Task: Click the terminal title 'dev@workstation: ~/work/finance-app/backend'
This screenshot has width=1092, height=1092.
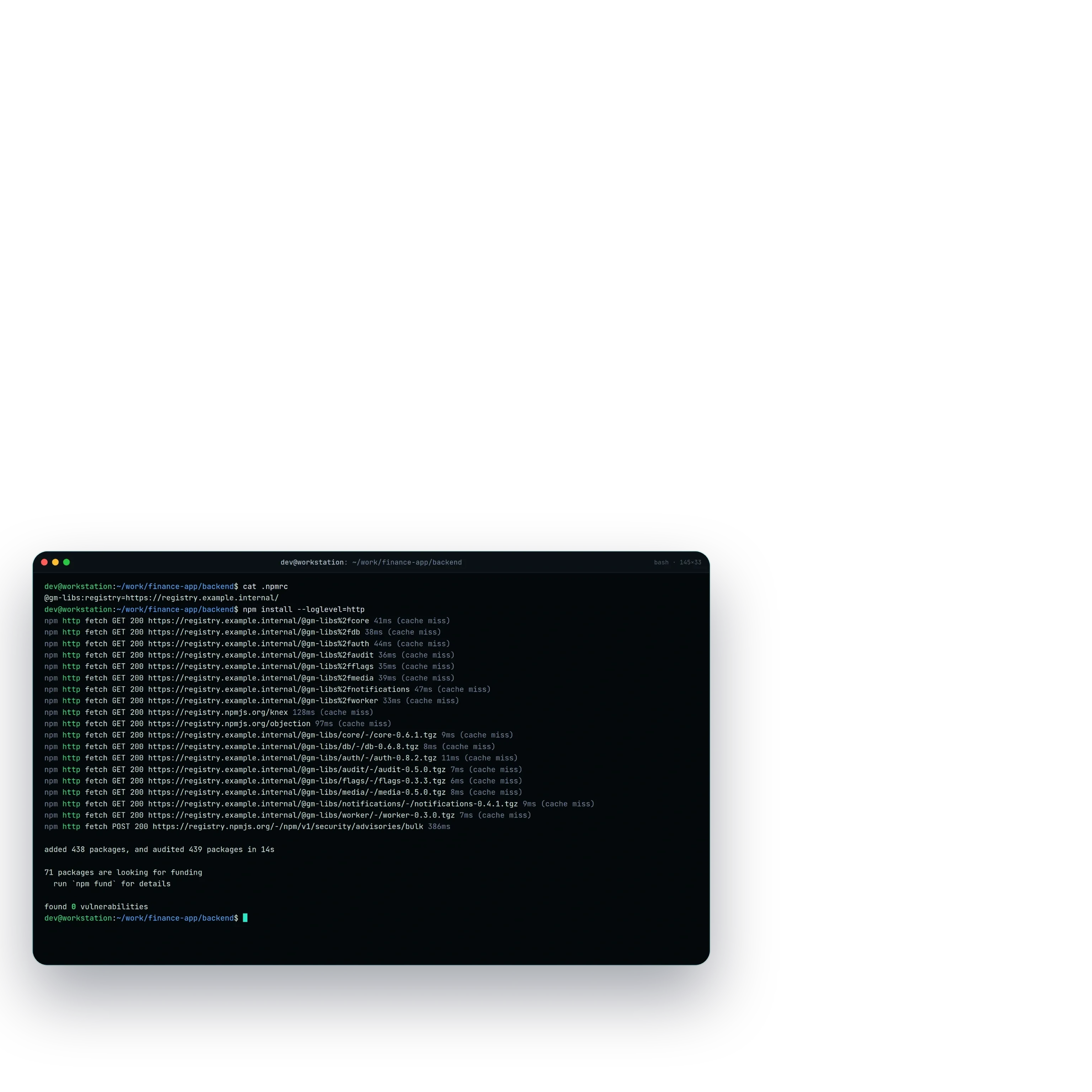Action: coord(371,562)
